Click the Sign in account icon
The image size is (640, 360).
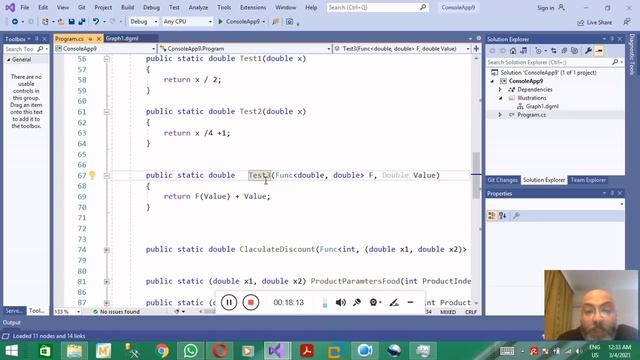[x=562, y=7]
